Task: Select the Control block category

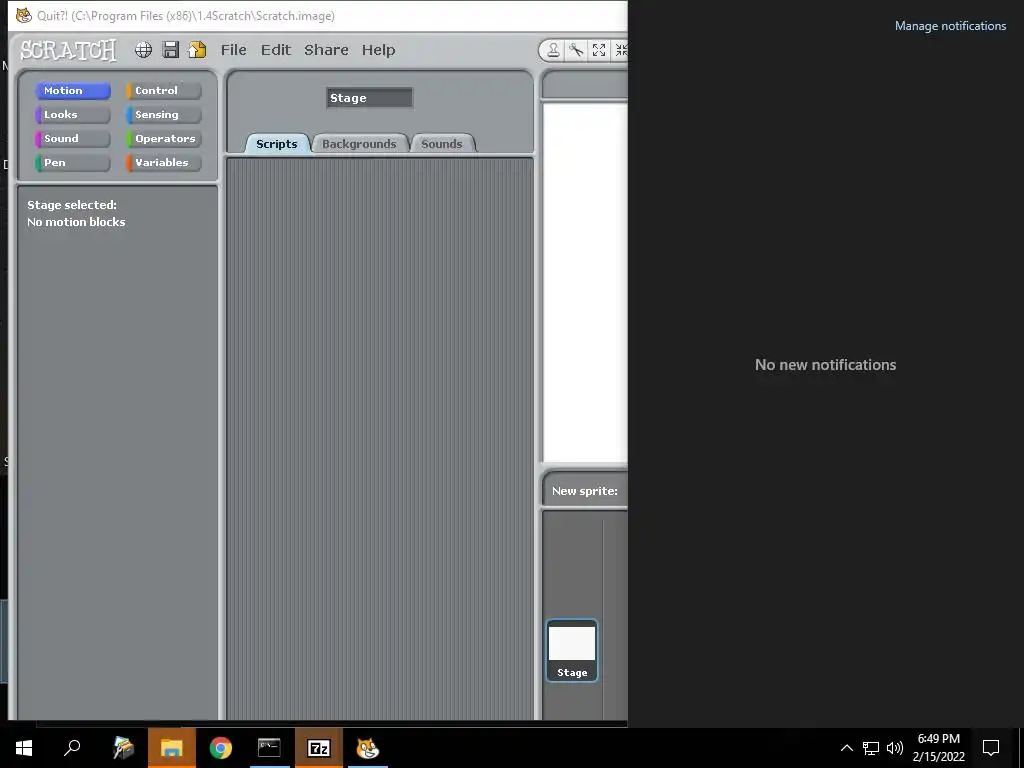Action: 163,91
